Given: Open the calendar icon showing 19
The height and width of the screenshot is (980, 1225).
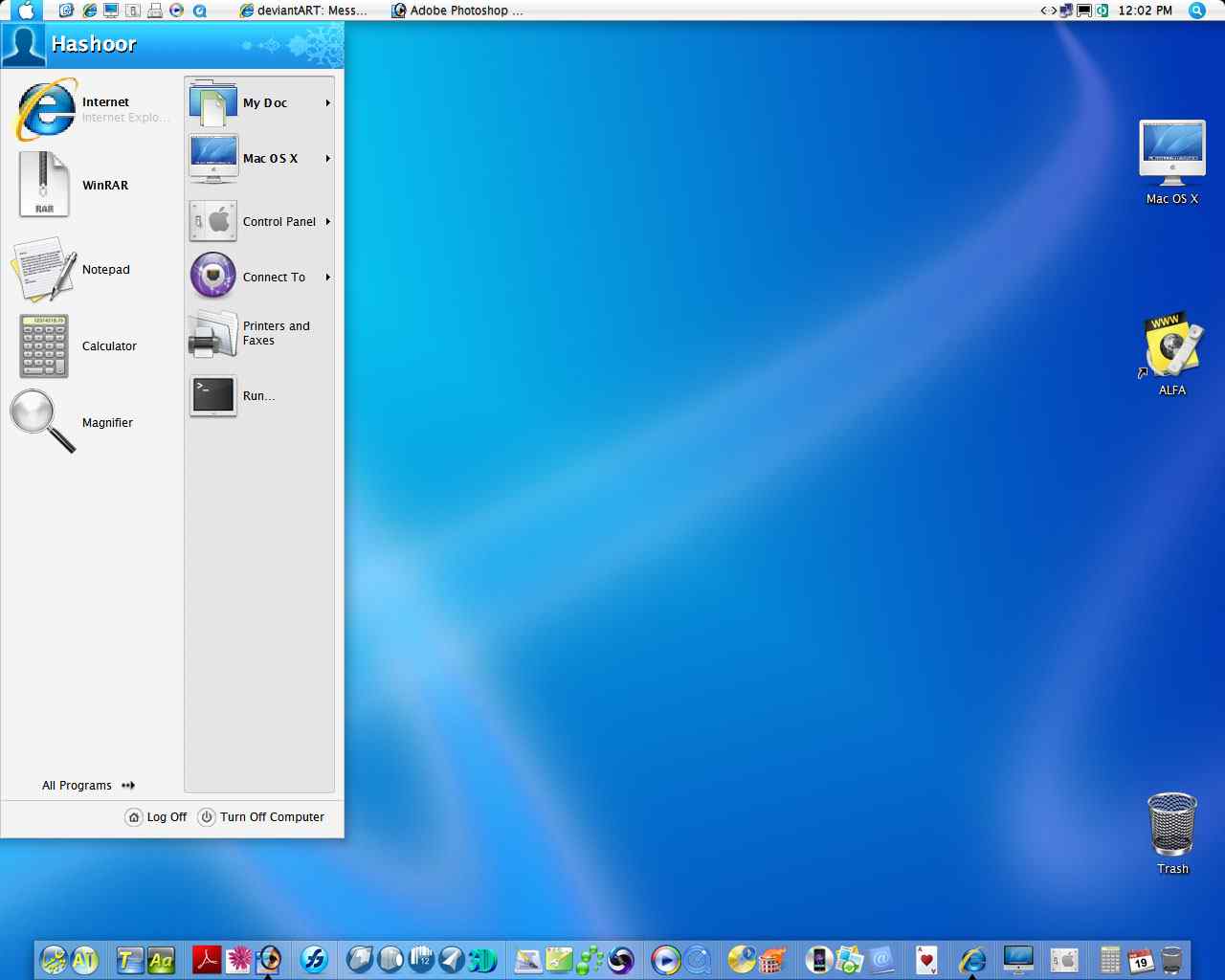Looking at the screenshot, I should (1140, 959).
